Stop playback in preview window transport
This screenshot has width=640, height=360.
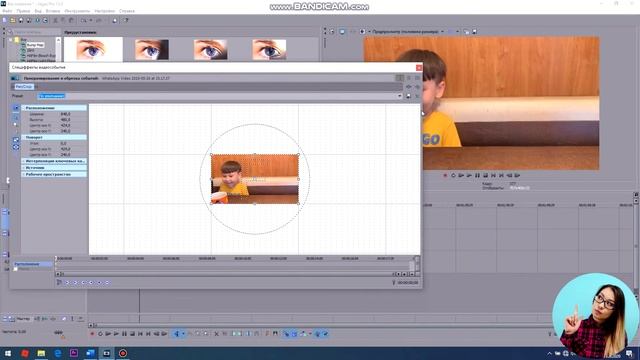click(485, 176)
